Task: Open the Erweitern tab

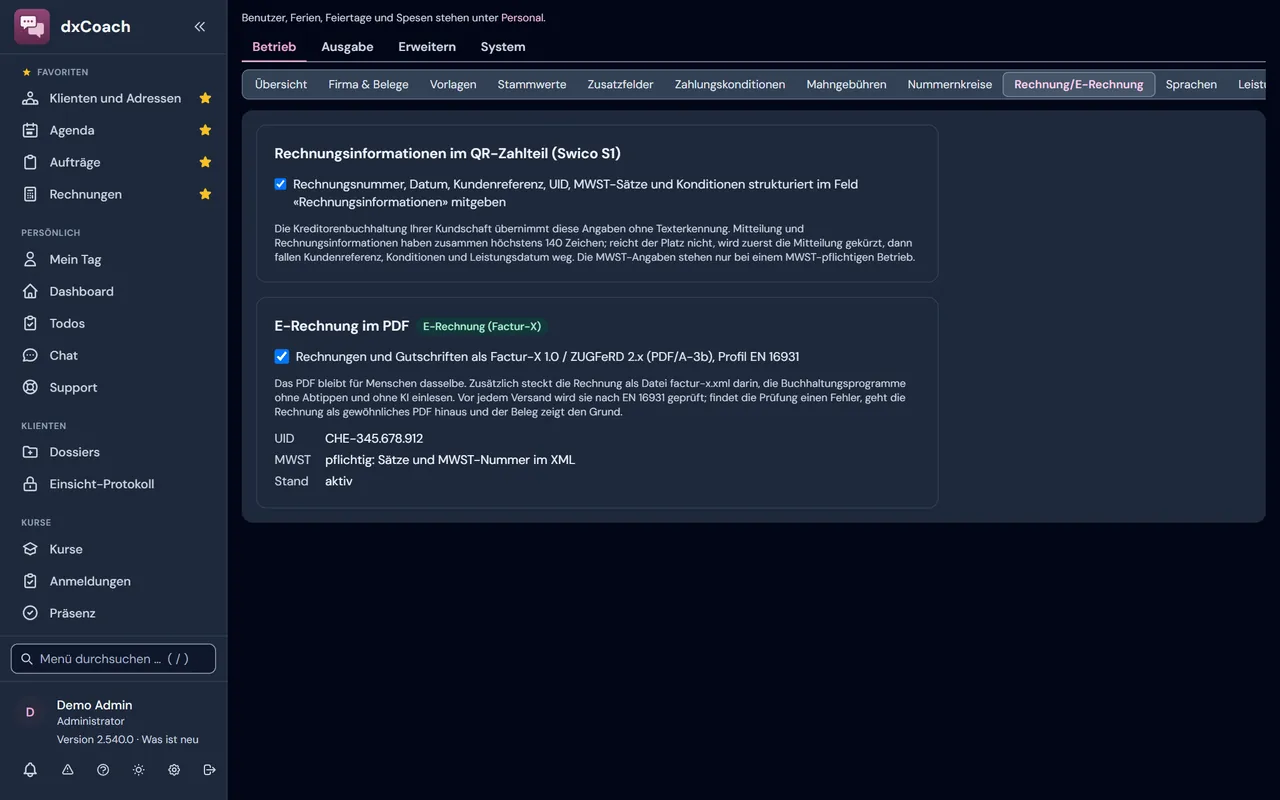Action: coord(427,47)
